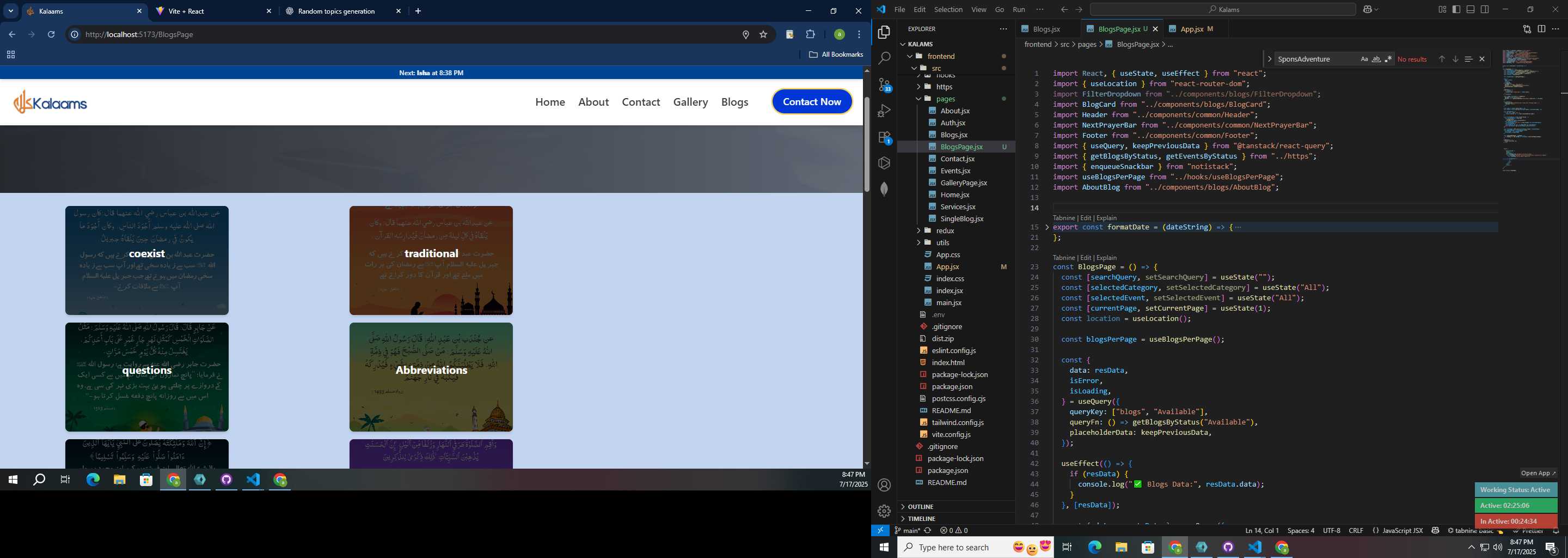Open the About link in site navbar
Image resolution: width=1568 pixels, height=558 pixels.
tap(593, 102)
